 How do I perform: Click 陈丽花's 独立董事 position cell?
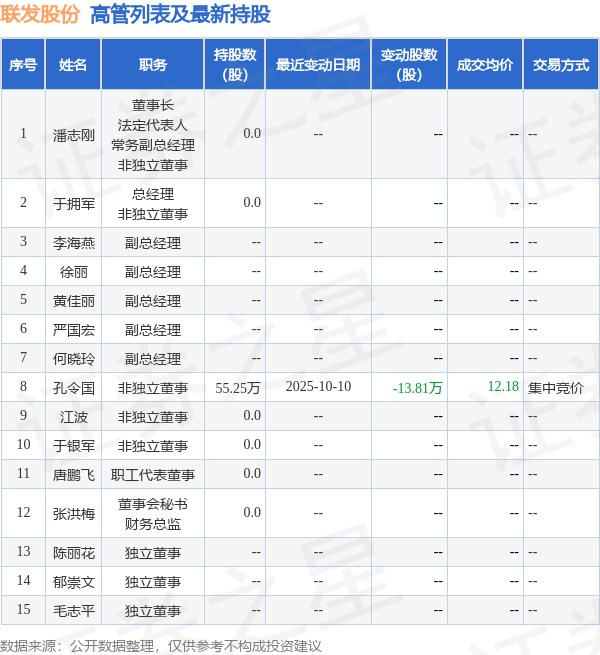click(153, 553)
